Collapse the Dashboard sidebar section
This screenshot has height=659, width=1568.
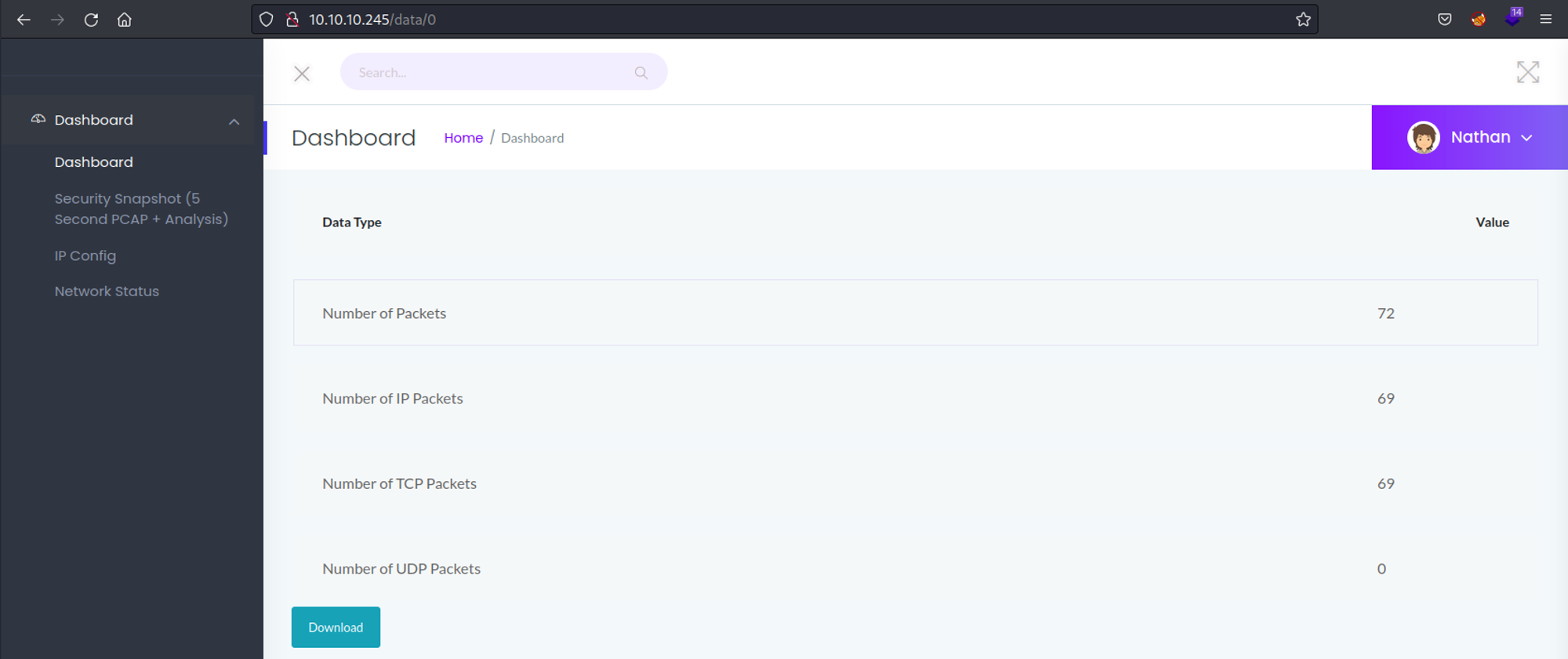pos(234,121)
